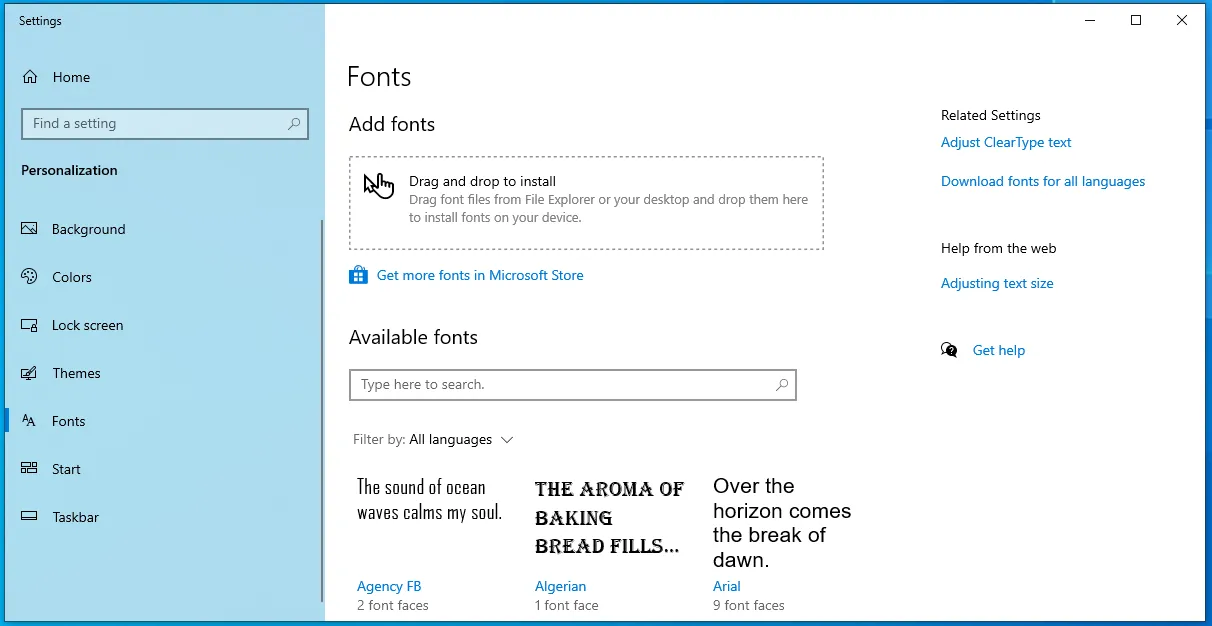Open the Themes settings page
This screenshot has width=1212, height=626.
click(76, 373)
